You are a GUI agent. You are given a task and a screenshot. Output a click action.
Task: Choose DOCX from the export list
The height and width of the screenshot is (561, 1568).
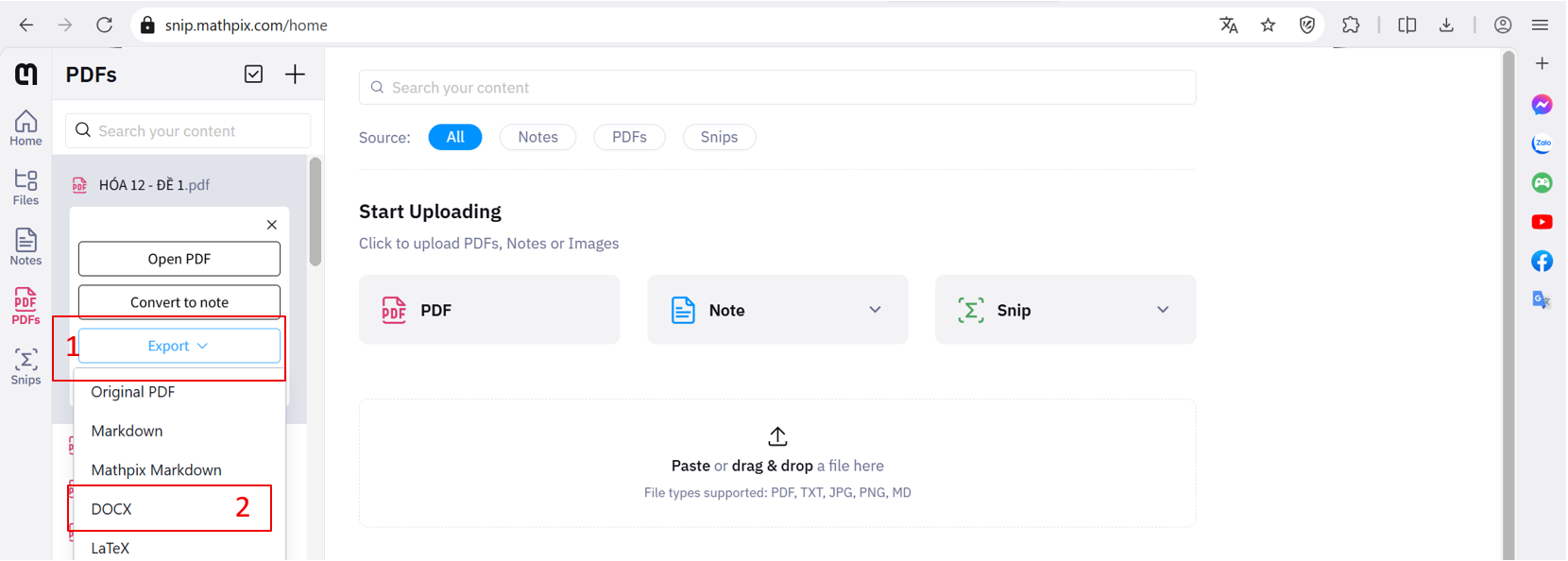click(111, 509)
